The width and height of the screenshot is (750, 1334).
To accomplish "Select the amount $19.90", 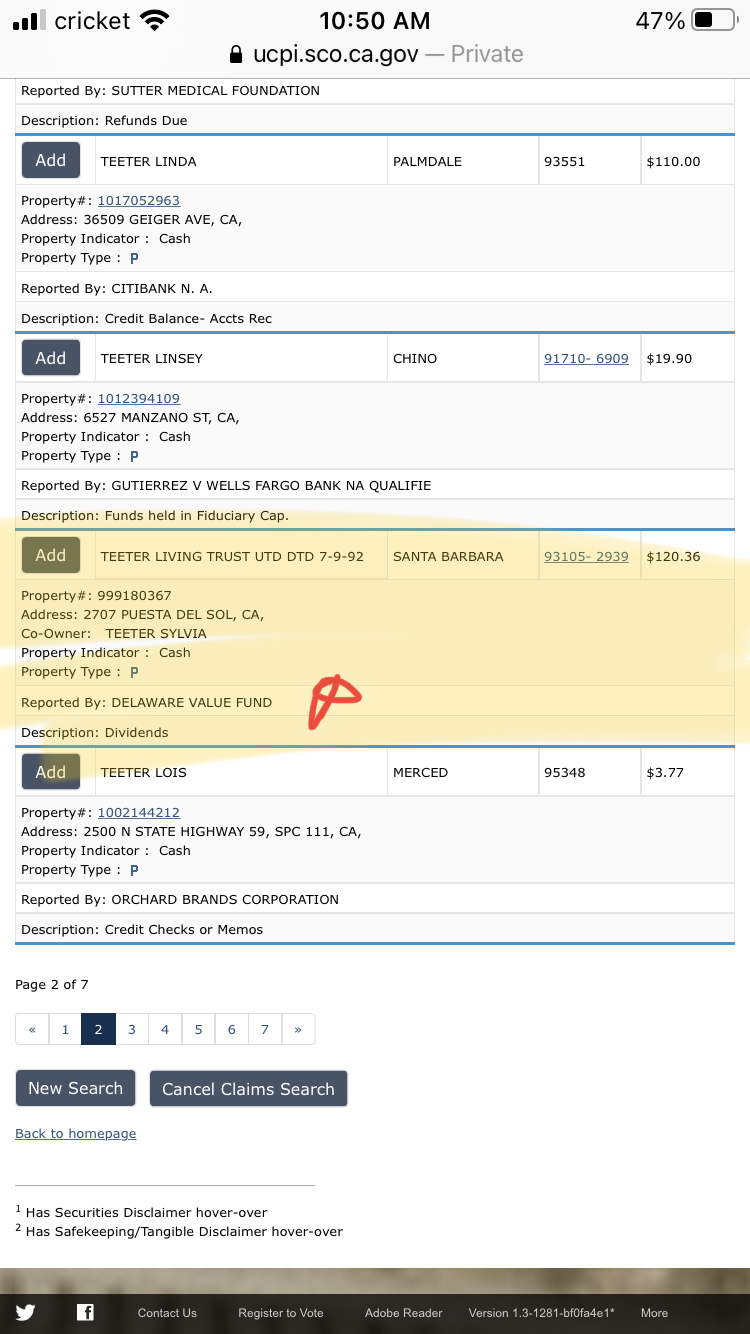I will click(670, 359).
